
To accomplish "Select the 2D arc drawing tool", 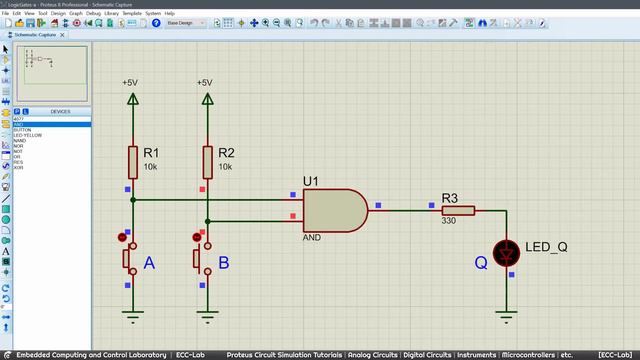I will point(6,230).
